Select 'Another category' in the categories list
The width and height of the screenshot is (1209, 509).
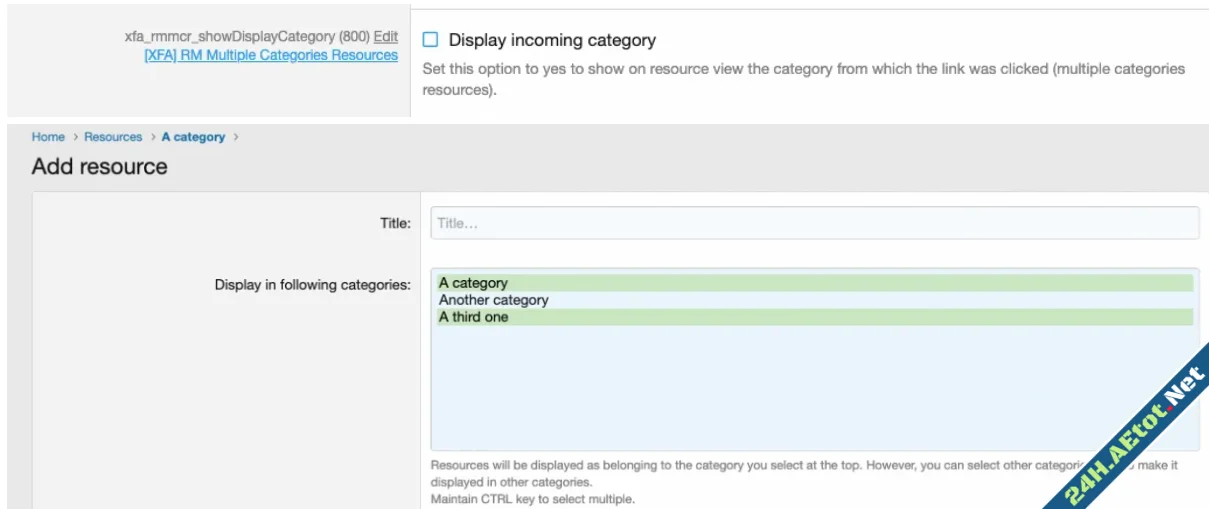[493, 300]
